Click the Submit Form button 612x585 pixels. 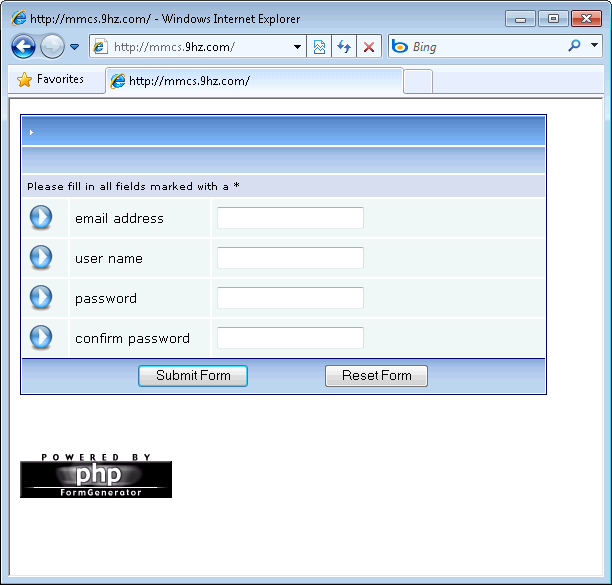tap(193, 376)
